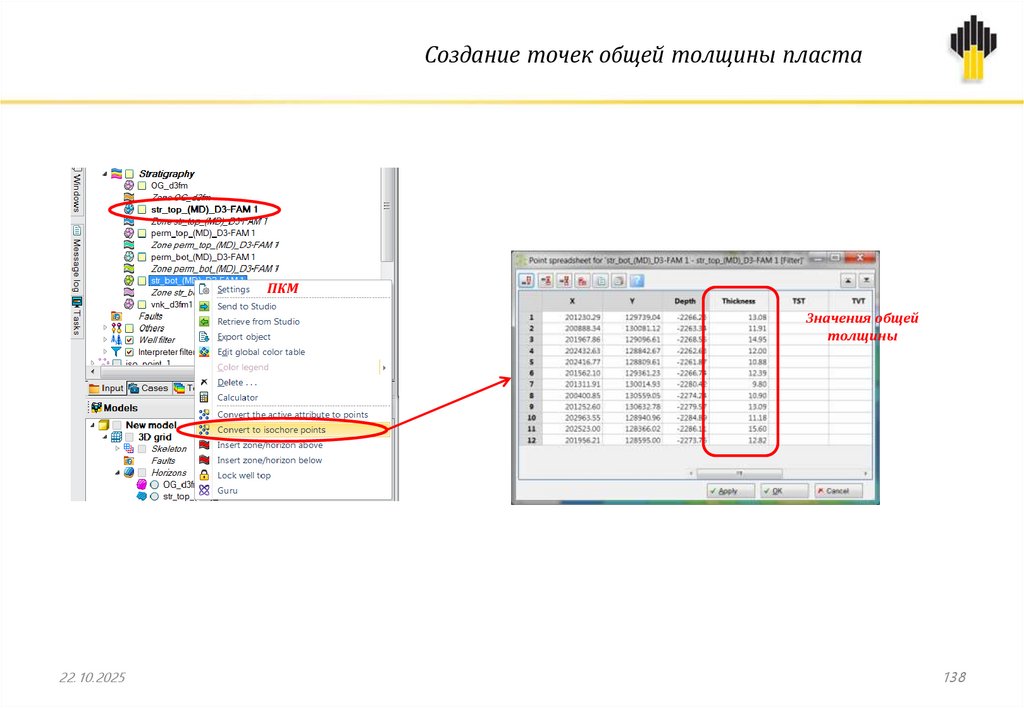This screenshot has height=708, width=1024.
Task: Toggle the Stratigraphy checkbox
Action: click(x=129, y=174)
